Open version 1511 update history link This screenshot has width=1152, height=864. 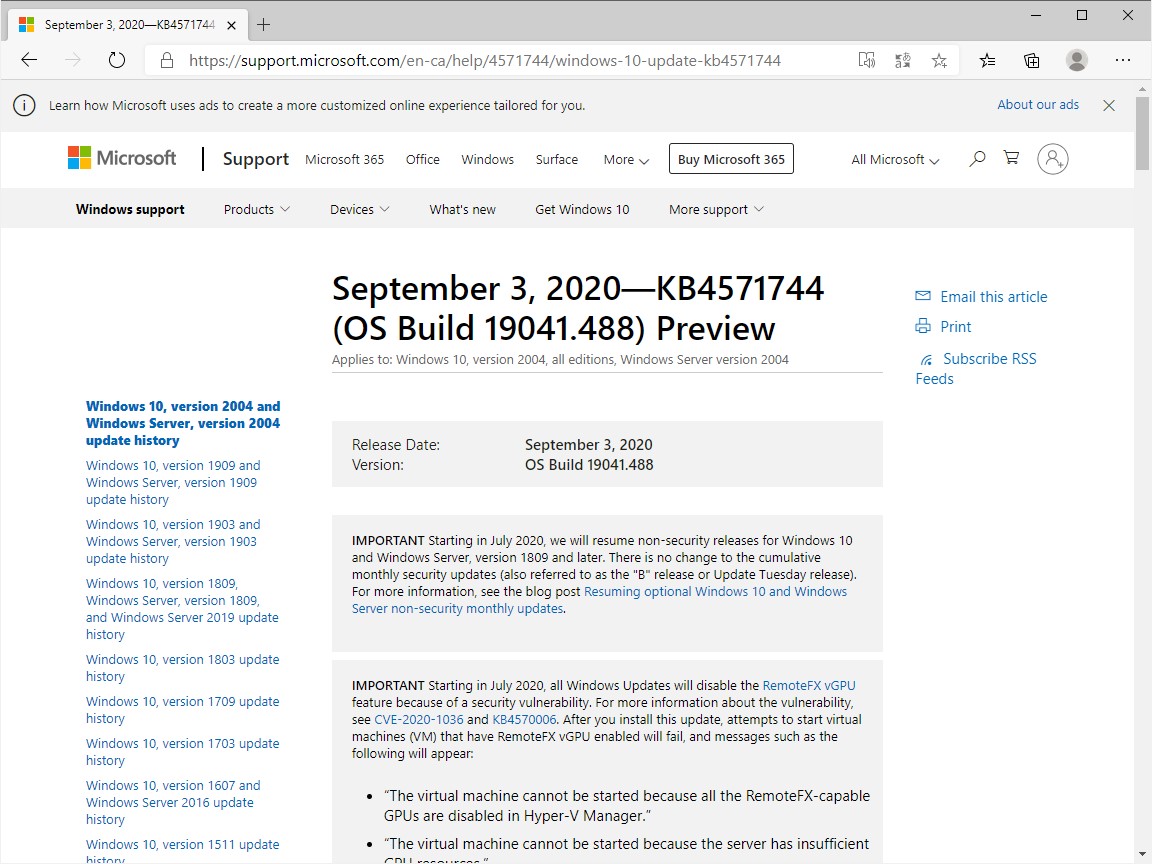point(182,850)
